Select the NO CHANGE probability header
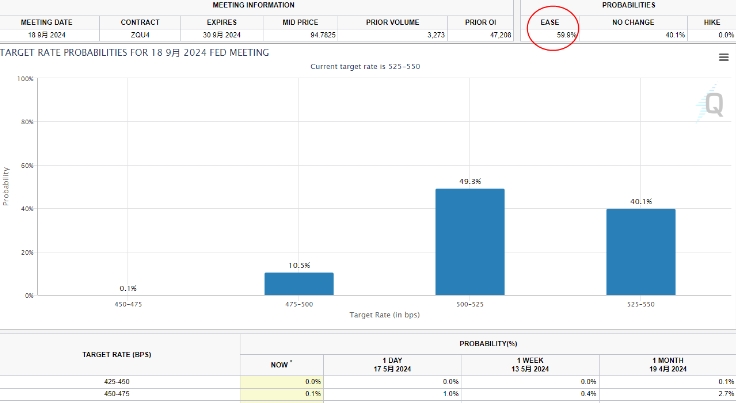Viewport: 743px width, 403px height. click(633, 22)
